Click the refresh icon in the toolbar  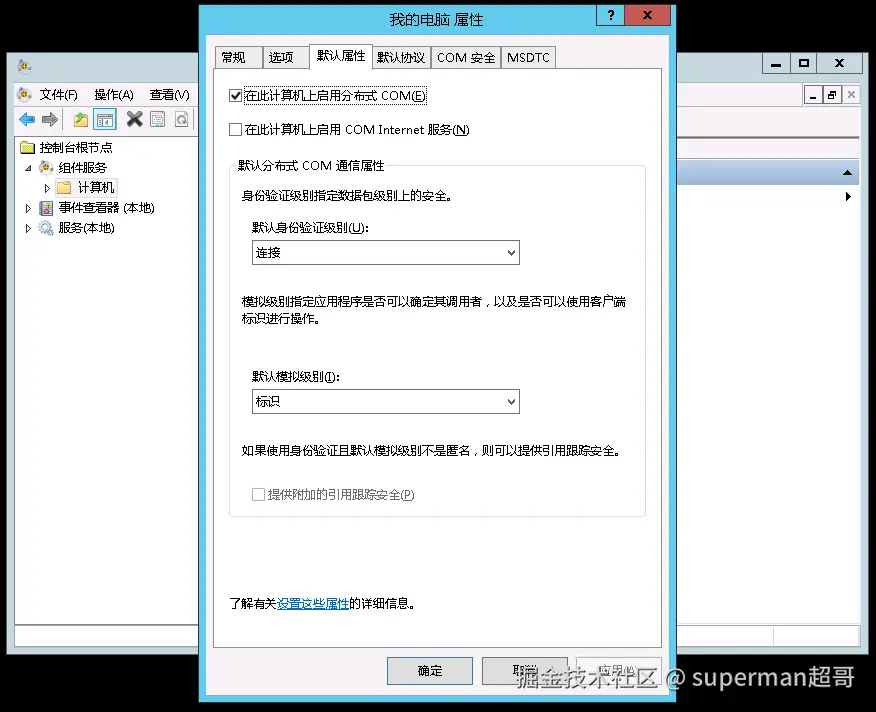[182, 119]
